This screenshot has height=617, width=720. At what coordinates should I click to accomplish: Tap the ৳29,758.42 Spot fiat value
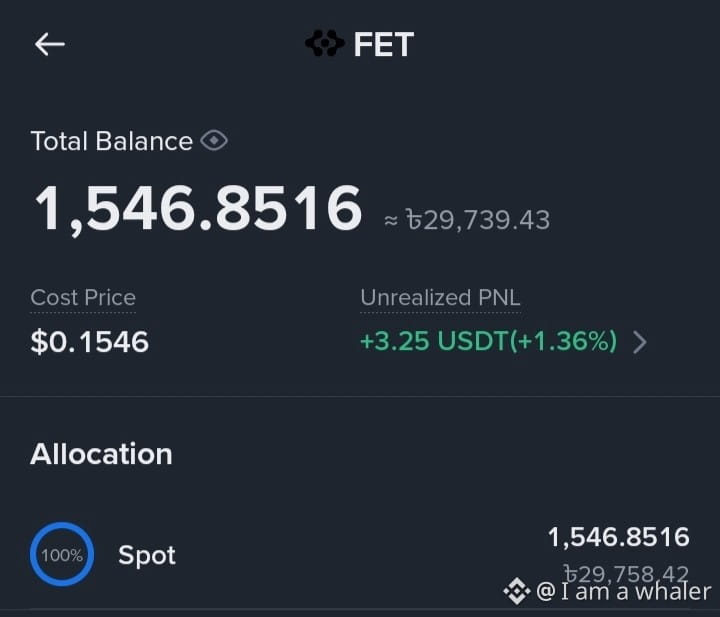click(x=626, y=573)
